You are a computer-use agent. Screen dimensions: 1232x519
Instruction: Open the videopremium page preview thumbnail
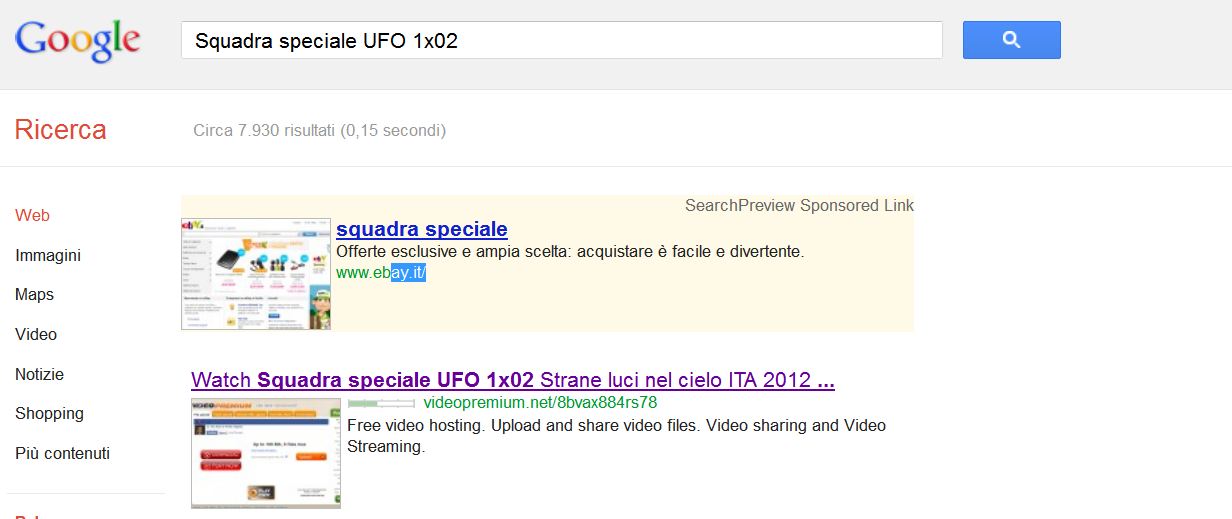[x=266, y=453]
